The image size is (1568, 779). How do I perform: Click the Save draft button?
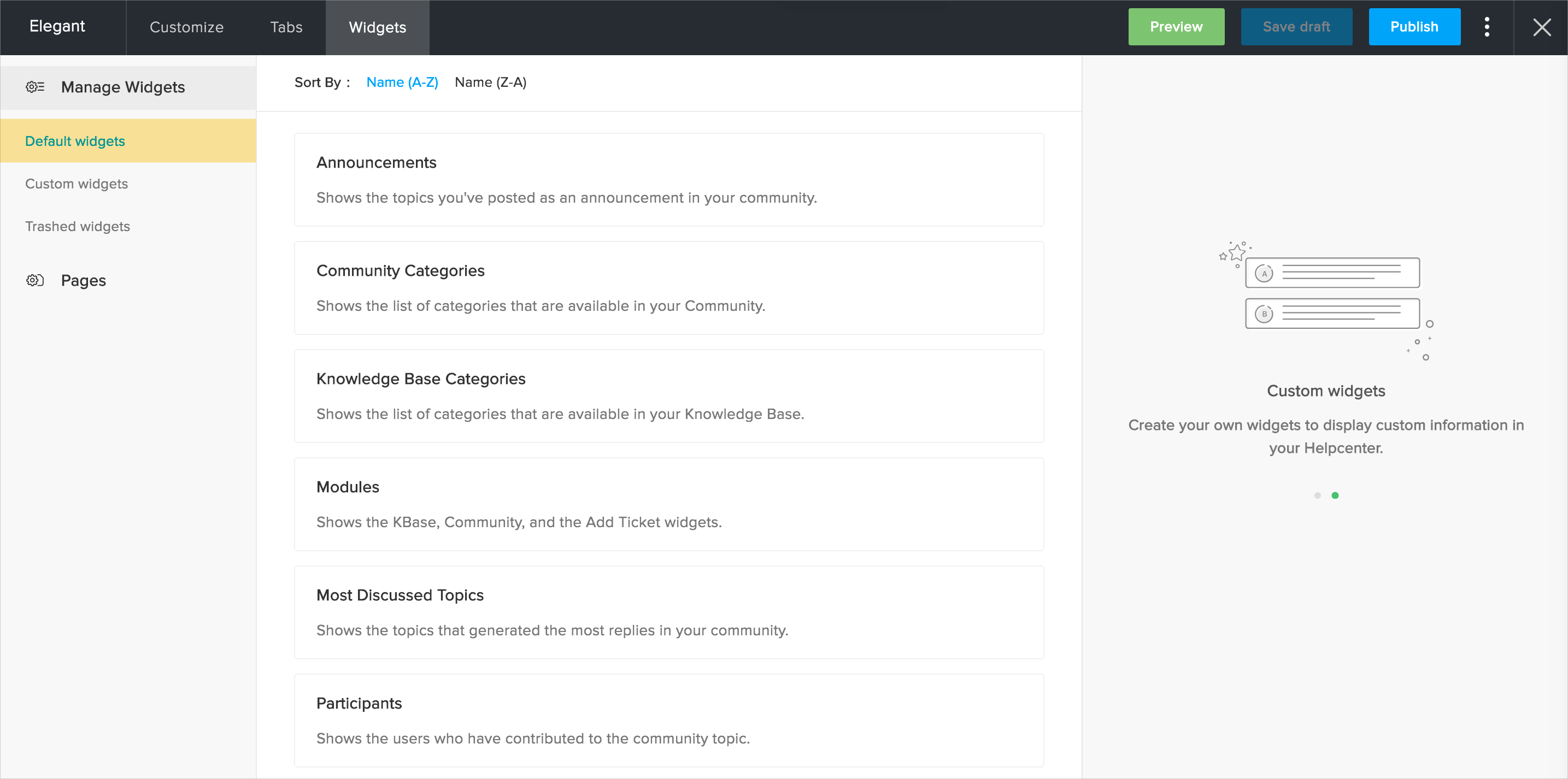[1296, 27]
